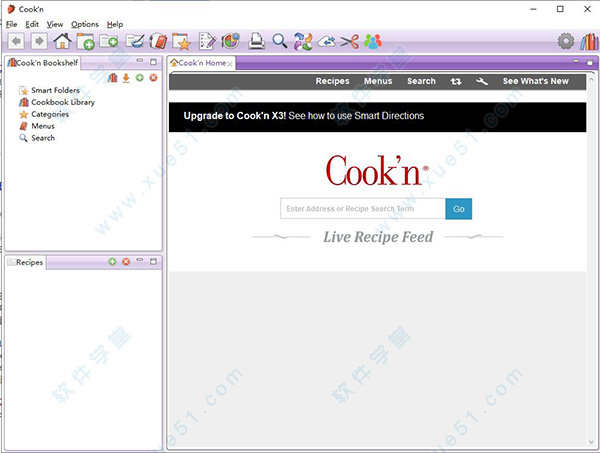Click the Back arrow toolbar button
The width and height of the screenshot is (600, 453).
pyautogui.click(x=16, y=41)
